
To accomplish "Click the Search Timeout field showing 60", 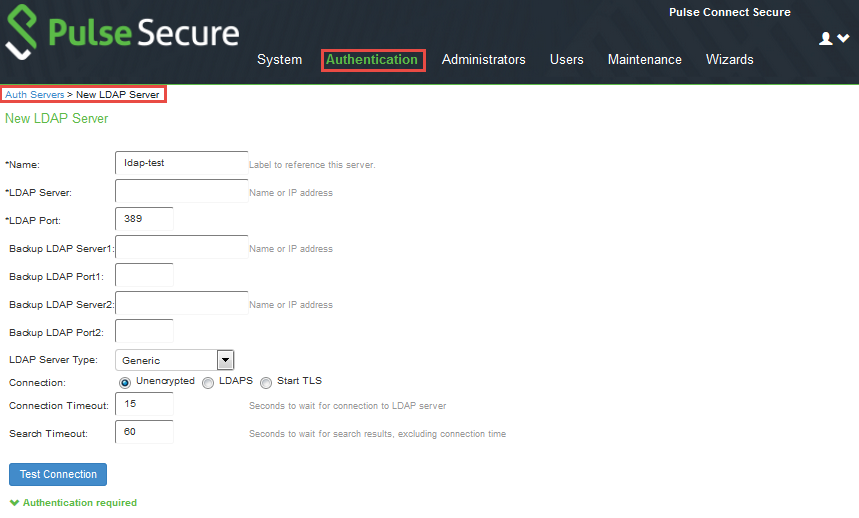I will [x=144, y=432].
